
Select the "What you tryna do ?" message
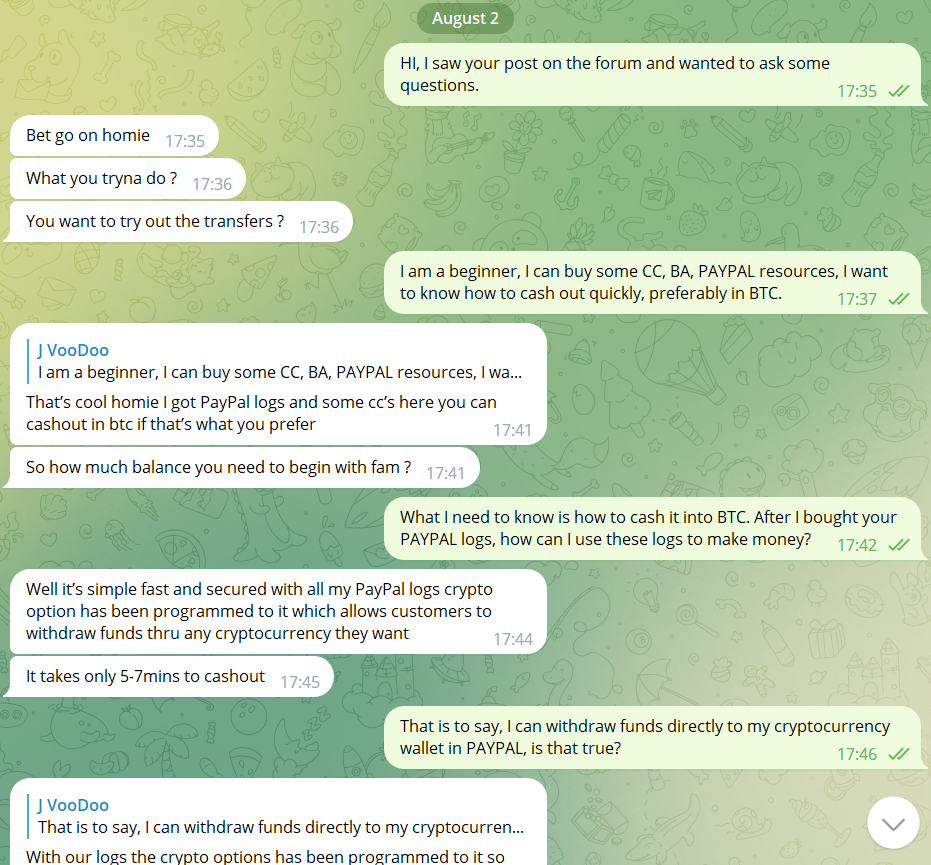point(102,179)
